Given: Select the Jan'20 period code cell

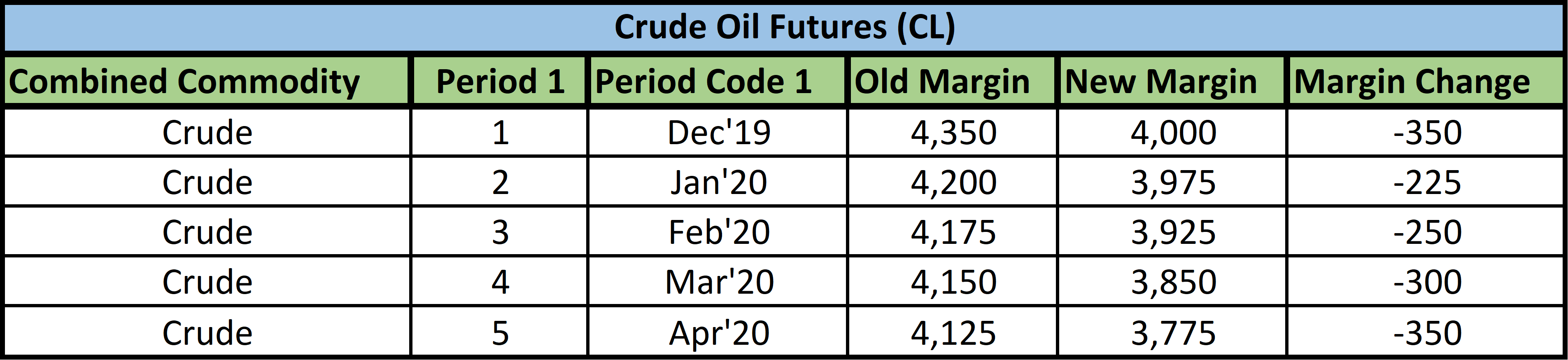Looking at the screenshot, I should click(718, 183).
